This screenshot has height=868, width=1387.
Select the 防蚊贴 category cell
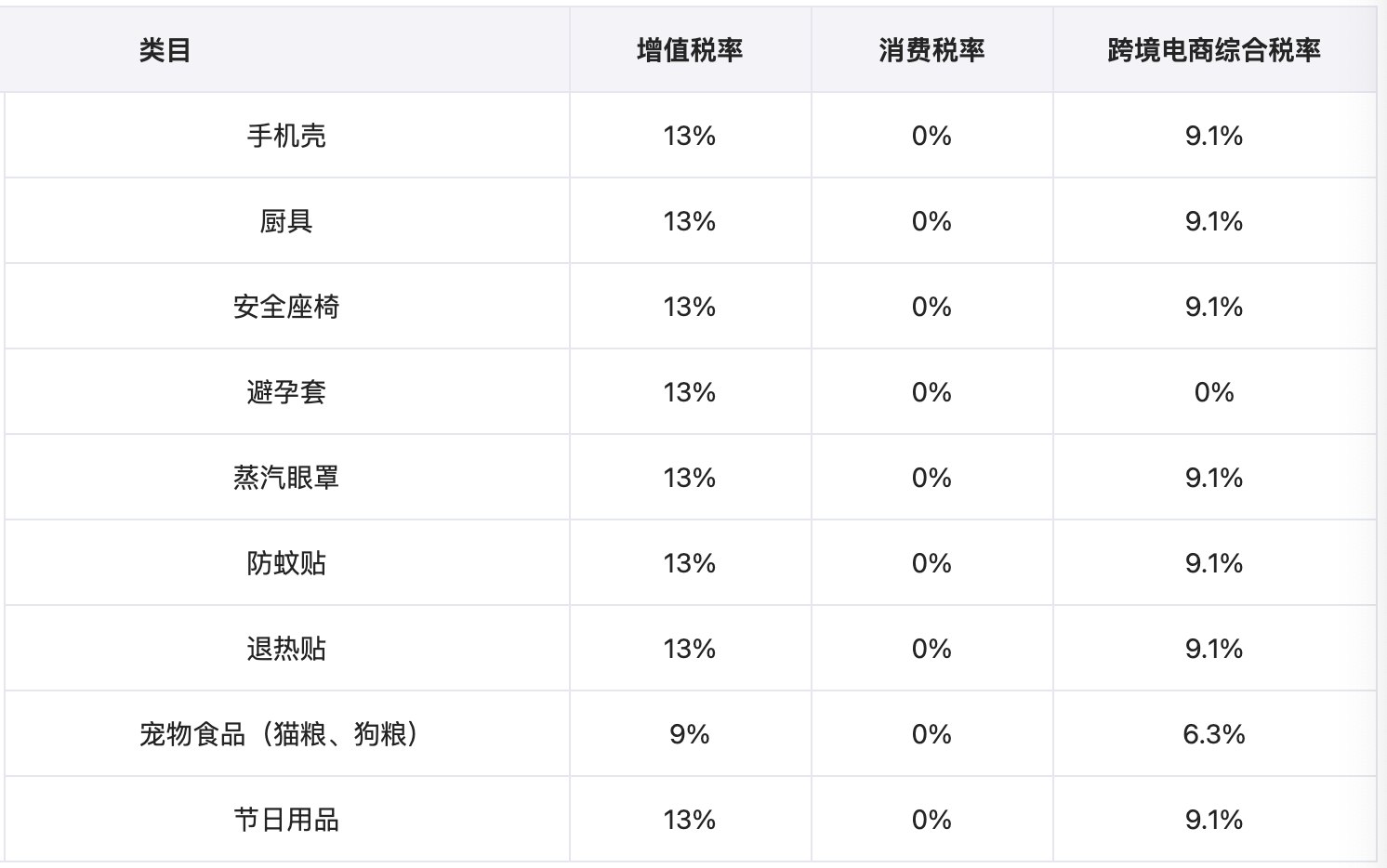(x=286, y=563)
